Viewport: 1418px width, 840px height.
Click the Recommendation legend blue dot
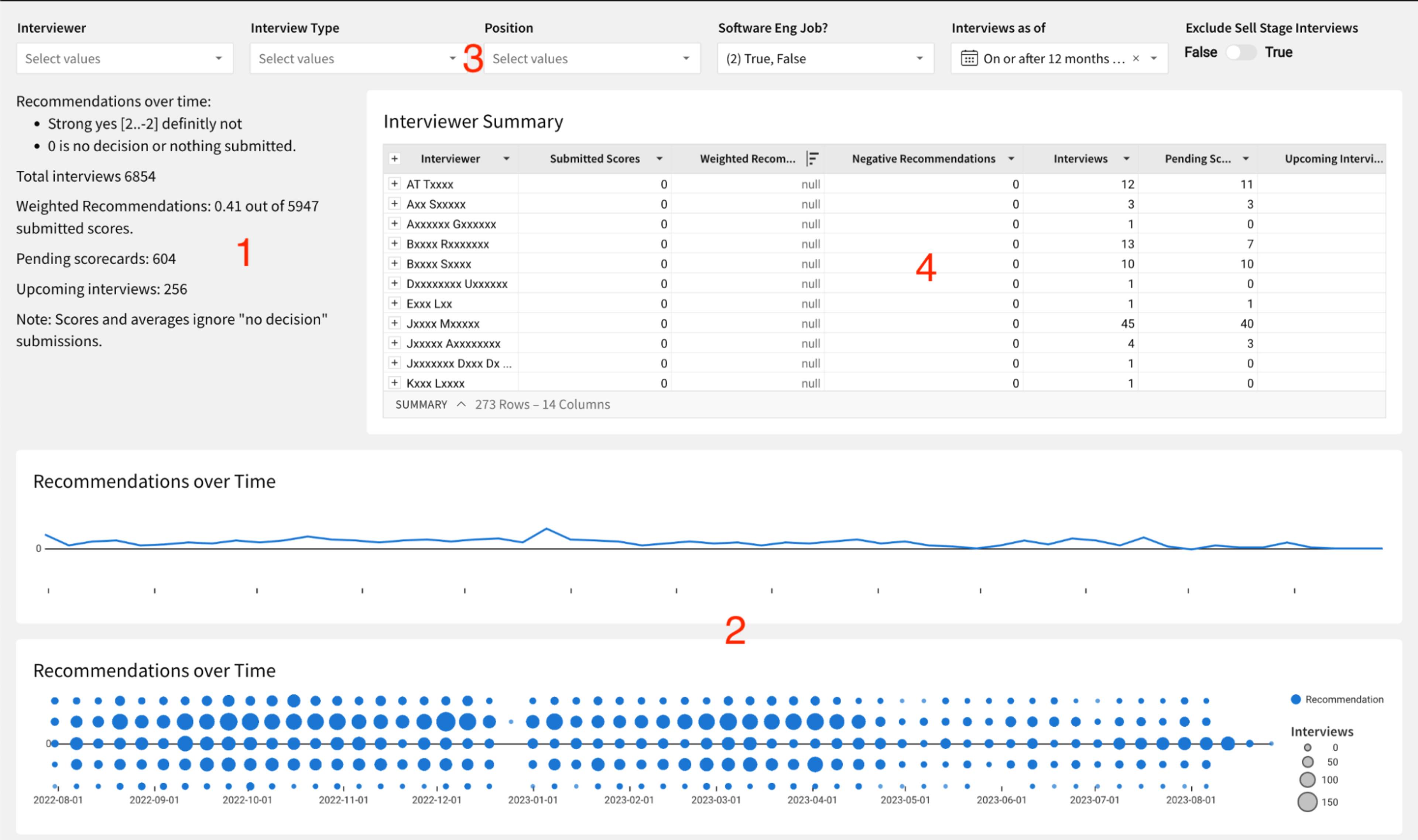click(1296, 699)
